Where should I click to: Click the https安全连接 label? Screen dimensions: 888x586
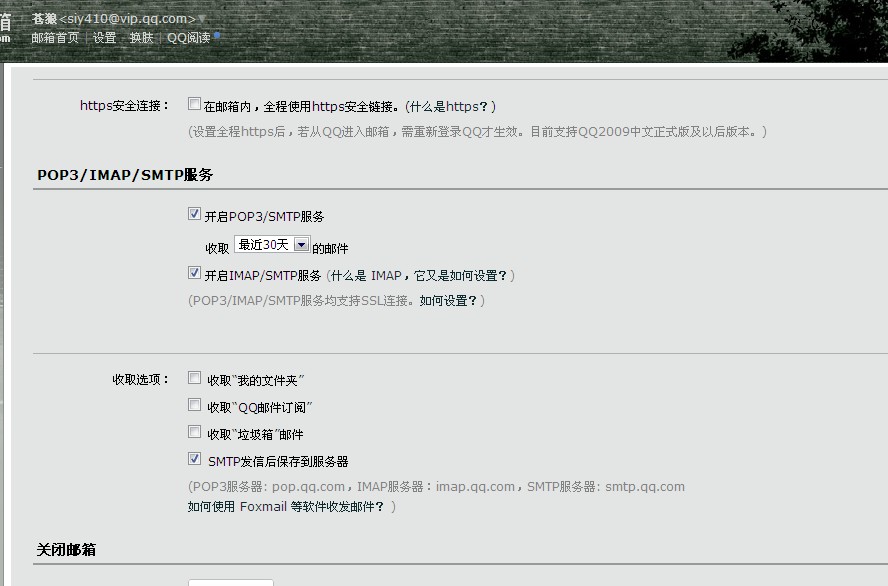pyautogui.click(x=124, y=106)
